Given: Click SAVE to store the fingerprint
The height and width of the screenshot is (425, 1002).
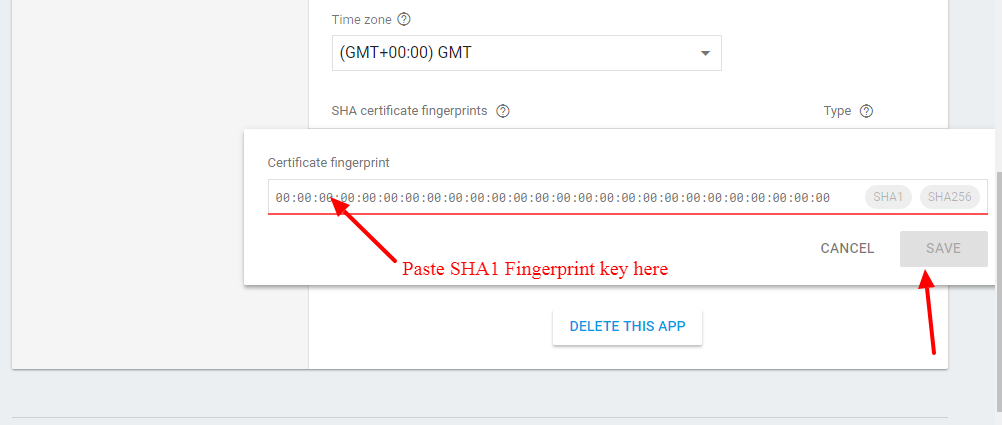Looking at the screenshot, I should 943,248.
